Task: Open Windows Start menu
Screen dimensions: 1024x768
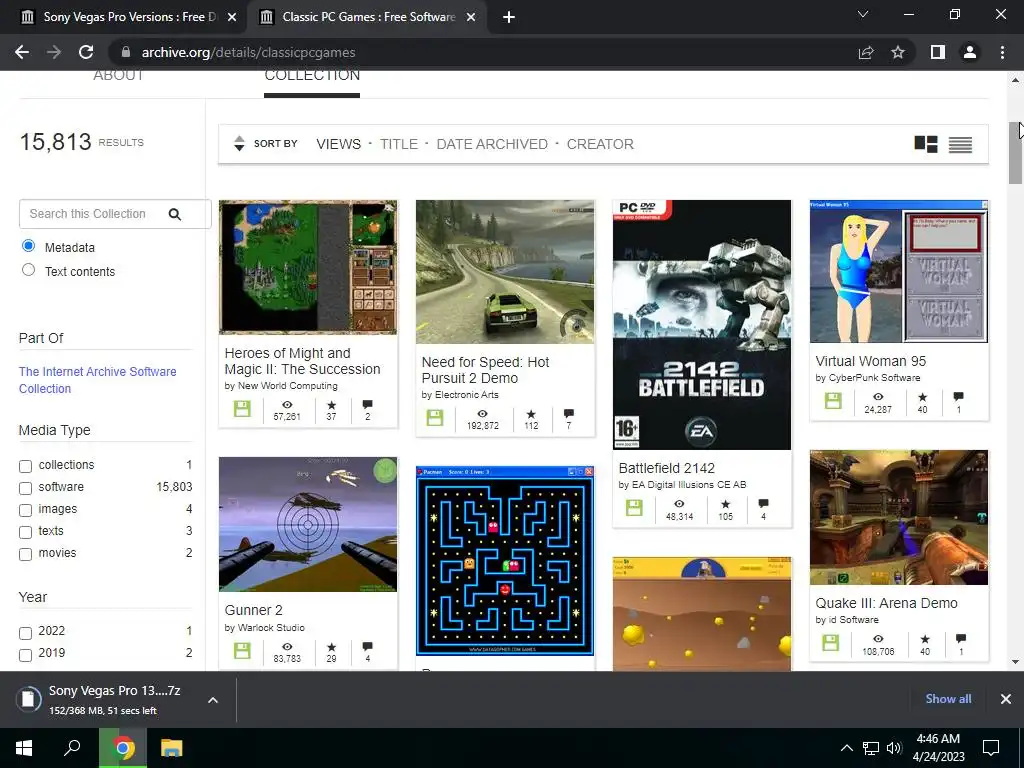Action: 24,748
